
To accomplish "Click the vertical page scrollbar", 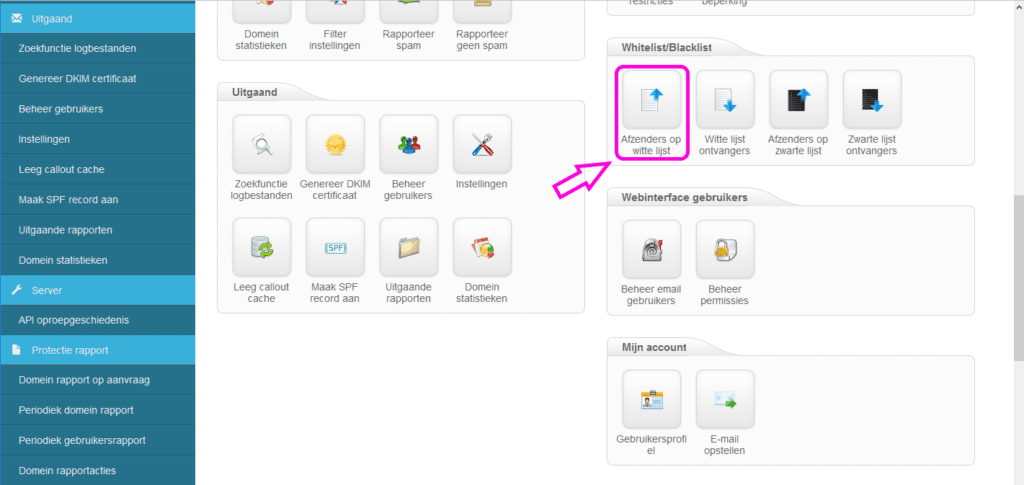I will pyautogui.click(x=1017, y=280).
